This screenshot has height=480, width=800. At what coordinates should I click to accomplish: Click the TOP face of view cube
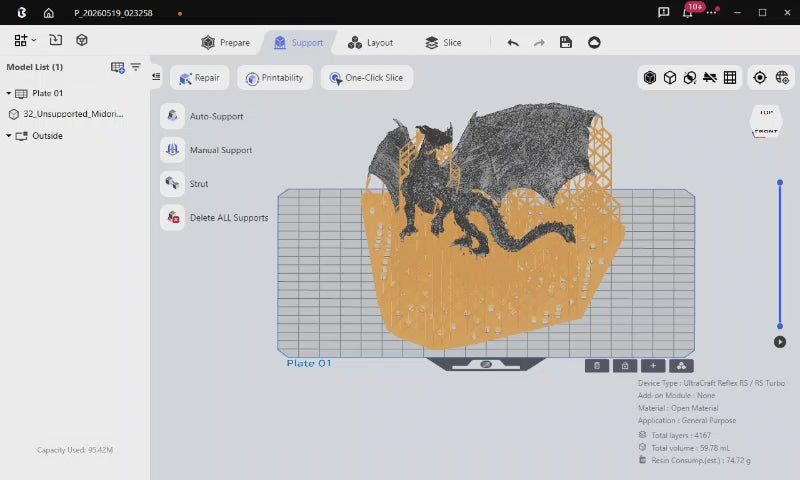pyautogui.click(x=766, y=113)
